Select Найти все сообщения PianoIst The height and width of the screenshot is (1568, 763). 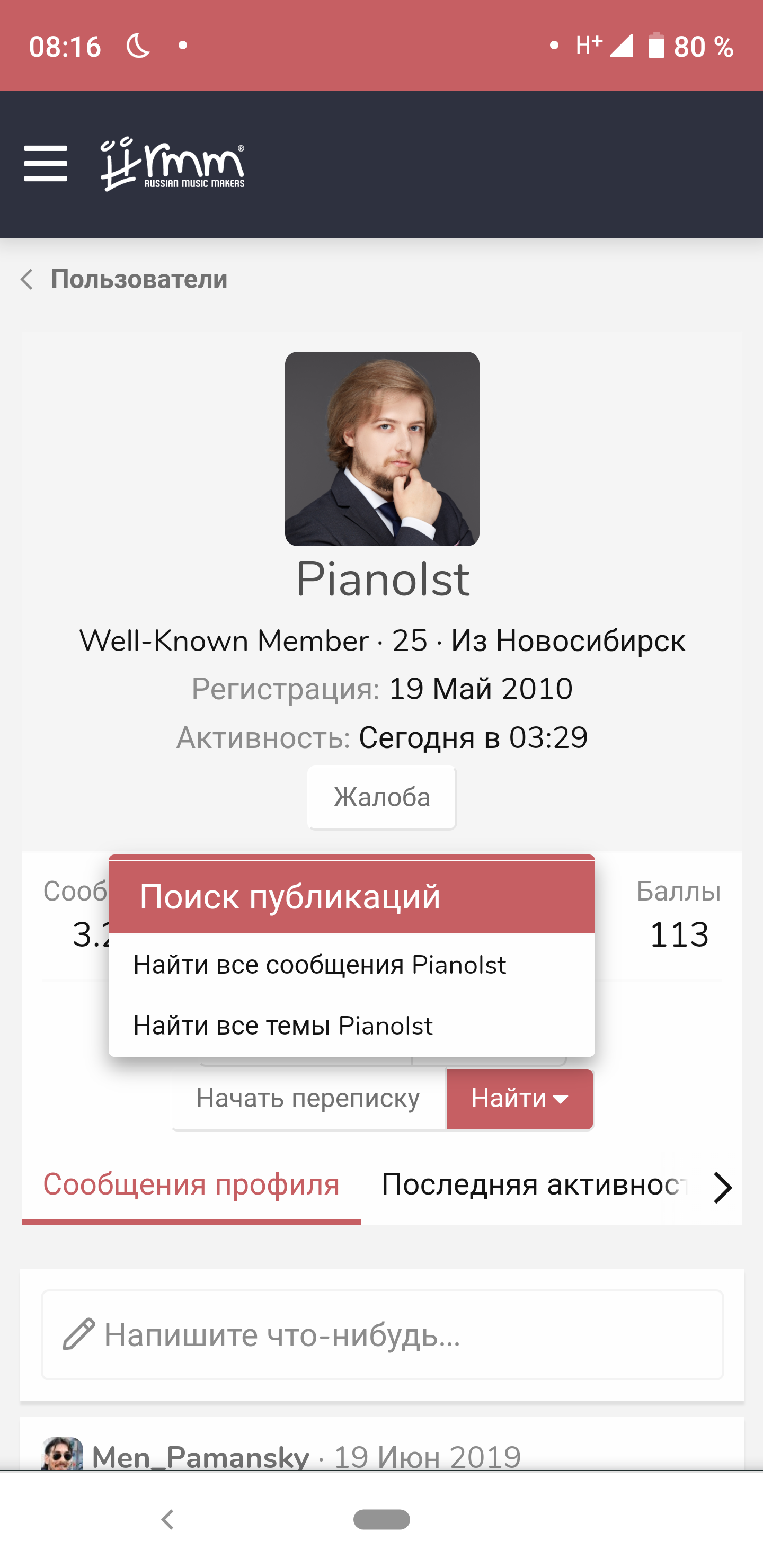click(320, 965)
